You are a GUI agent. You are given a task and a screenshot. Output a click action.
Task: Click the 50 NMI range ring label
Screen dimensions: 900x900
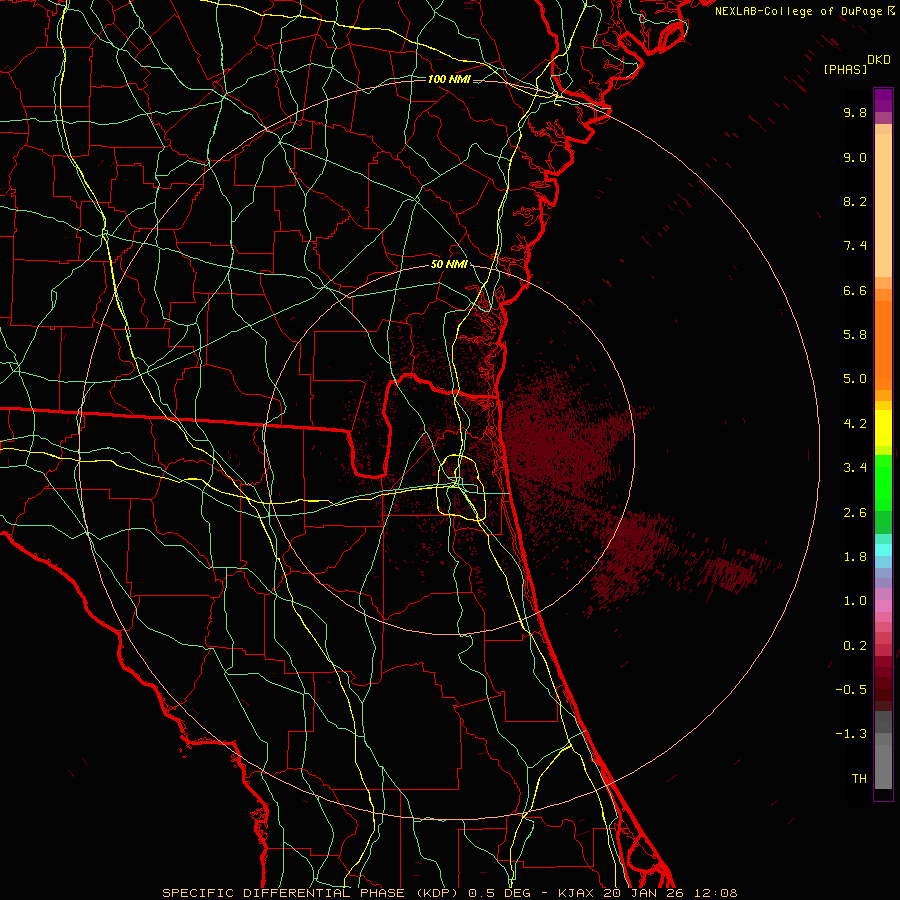pyautogui.click(x=449, y=265)
